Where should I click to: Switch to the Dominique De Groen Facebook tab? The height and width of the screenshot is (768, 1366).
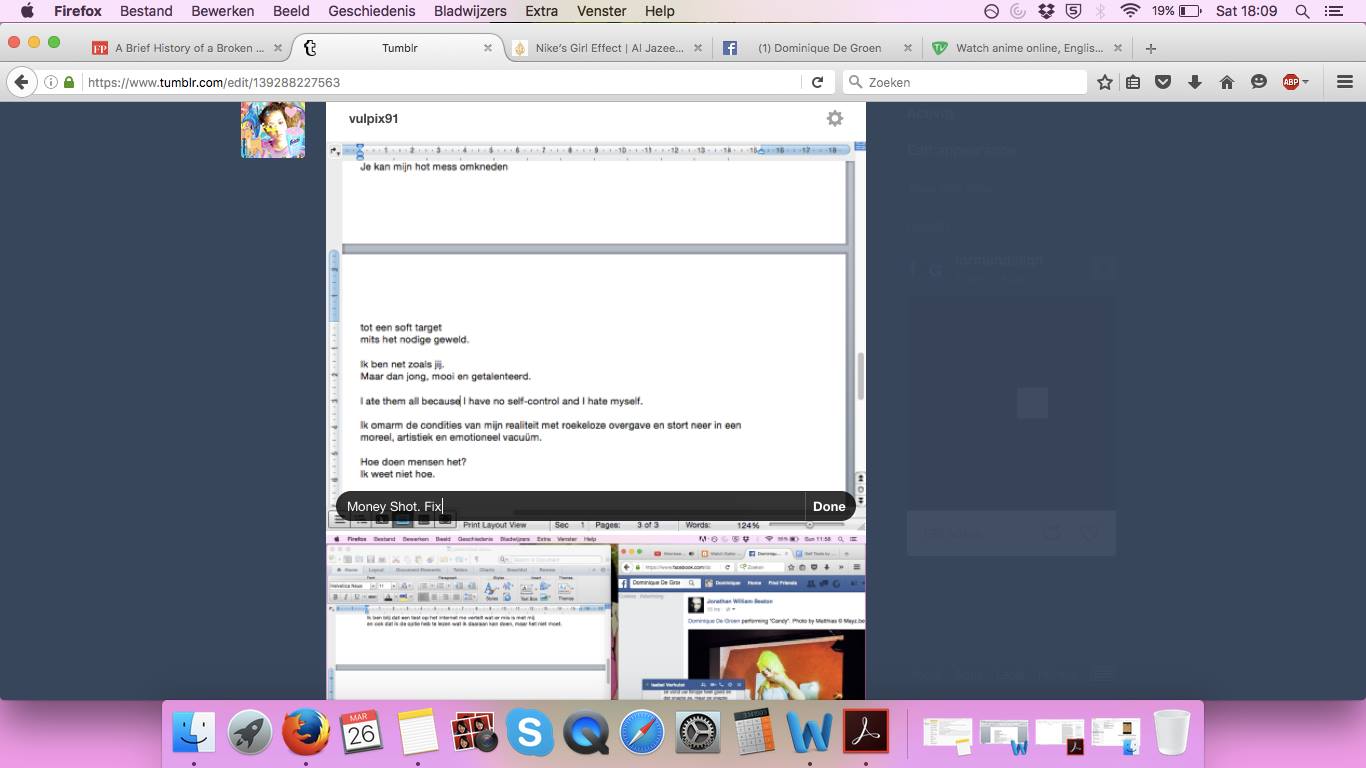coord(818,48)
